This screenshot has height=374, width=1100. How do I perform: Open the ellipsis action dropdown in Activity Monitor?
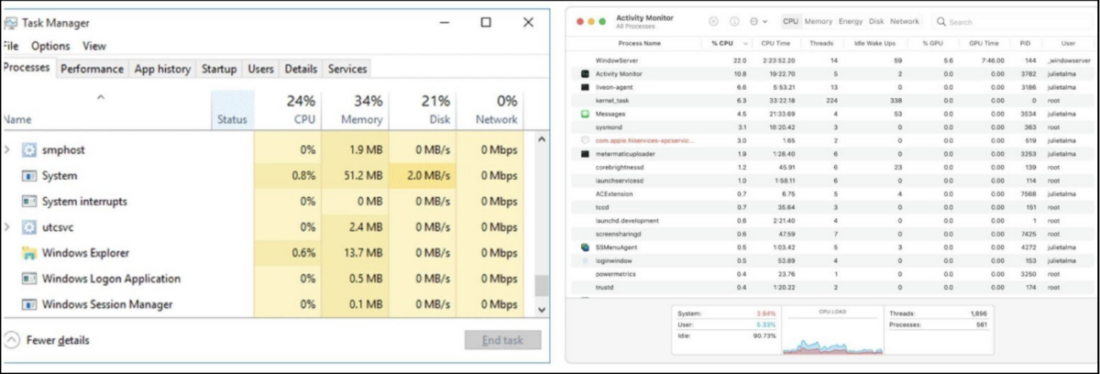[x=758, y=22]
